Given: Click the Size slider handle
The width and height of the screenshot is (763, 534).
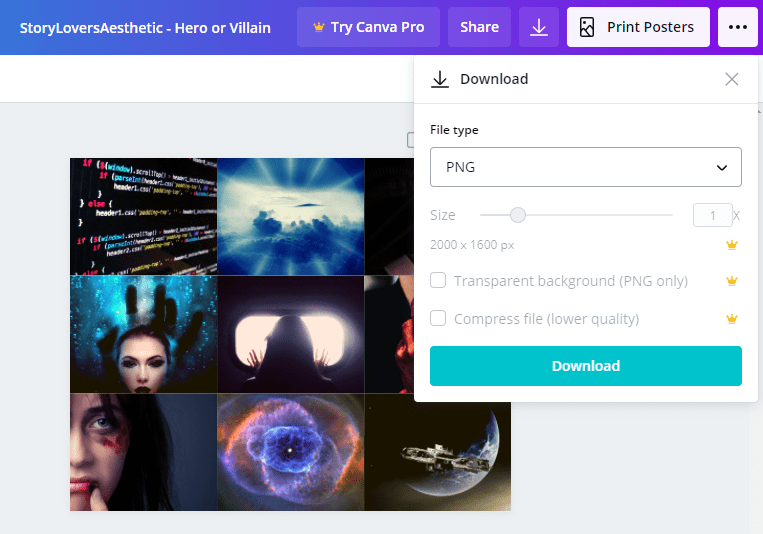Looking at the screenshot, I should pos(517,215).
